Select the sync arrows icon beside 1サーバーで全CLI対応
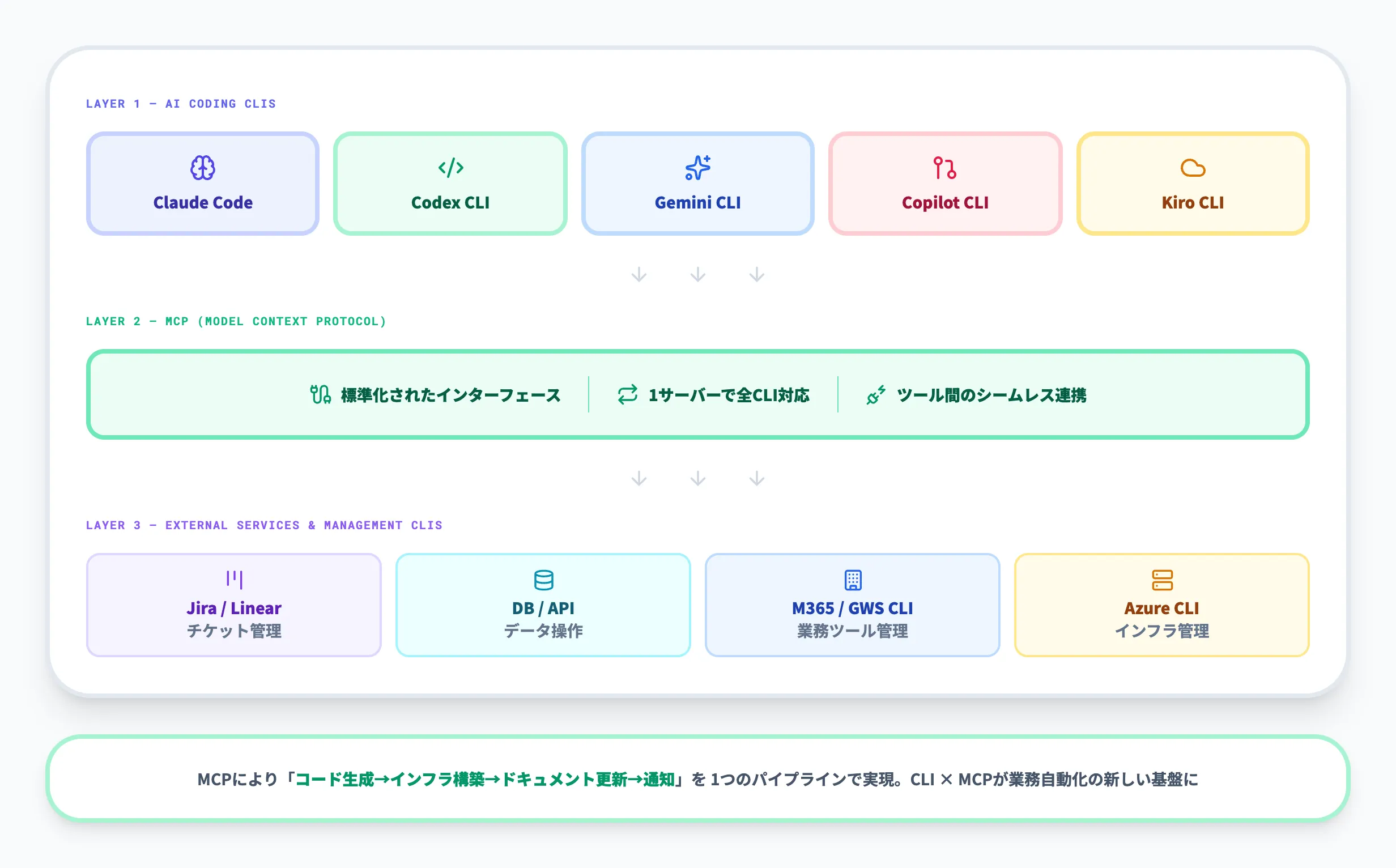 (627, 395)
